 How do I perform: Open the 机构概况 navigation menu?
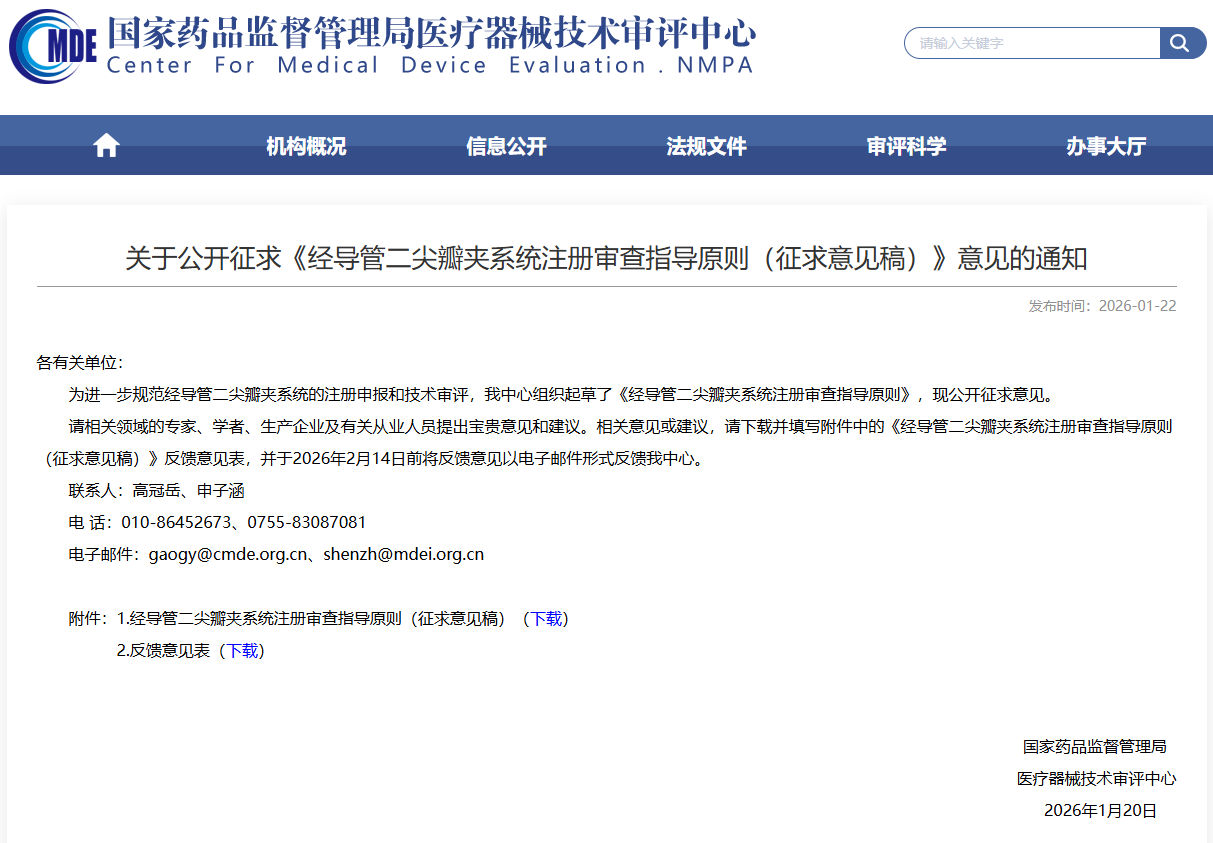[x=304, y=145]
